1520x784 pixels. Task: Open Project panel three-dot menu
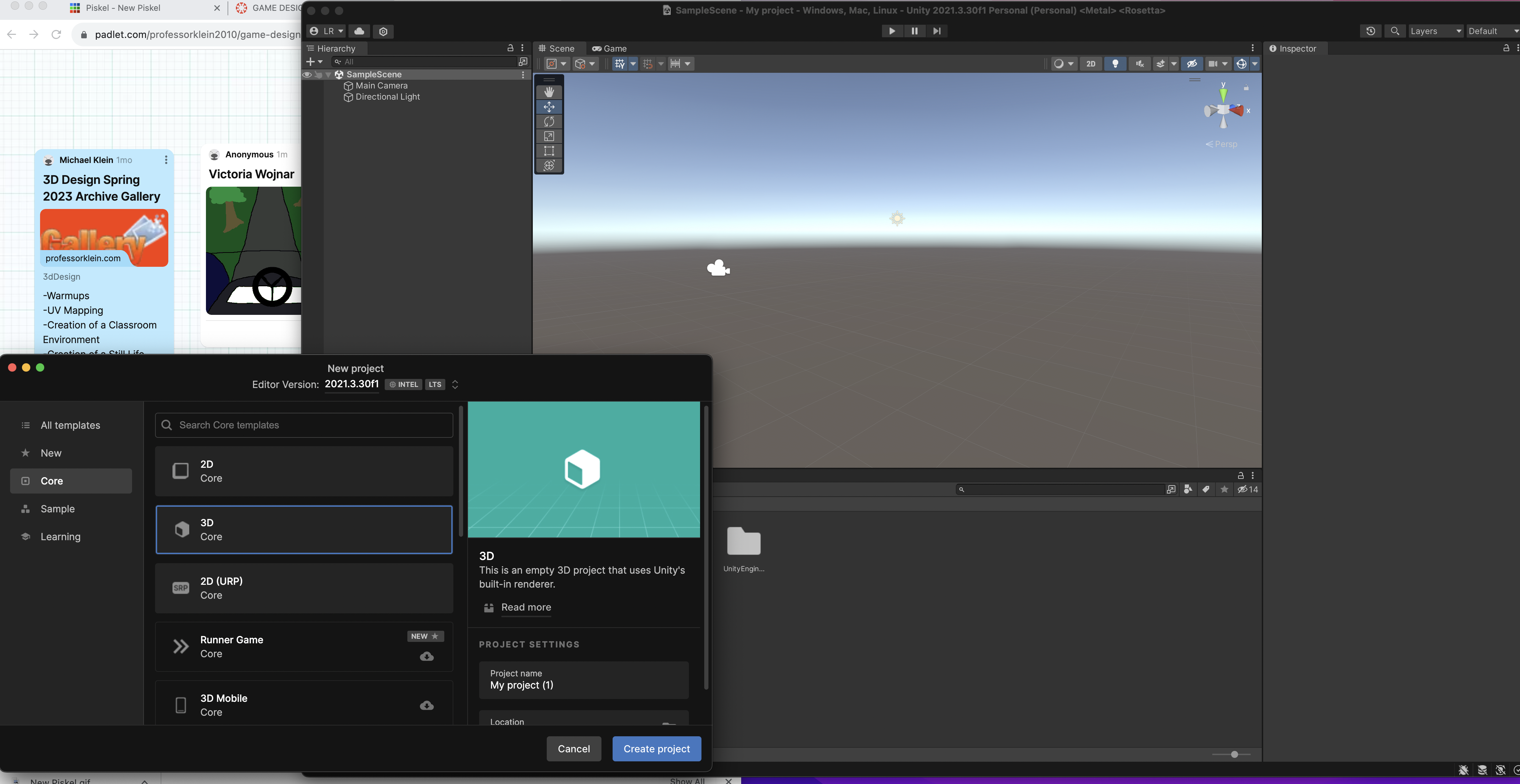[1253, 475]
